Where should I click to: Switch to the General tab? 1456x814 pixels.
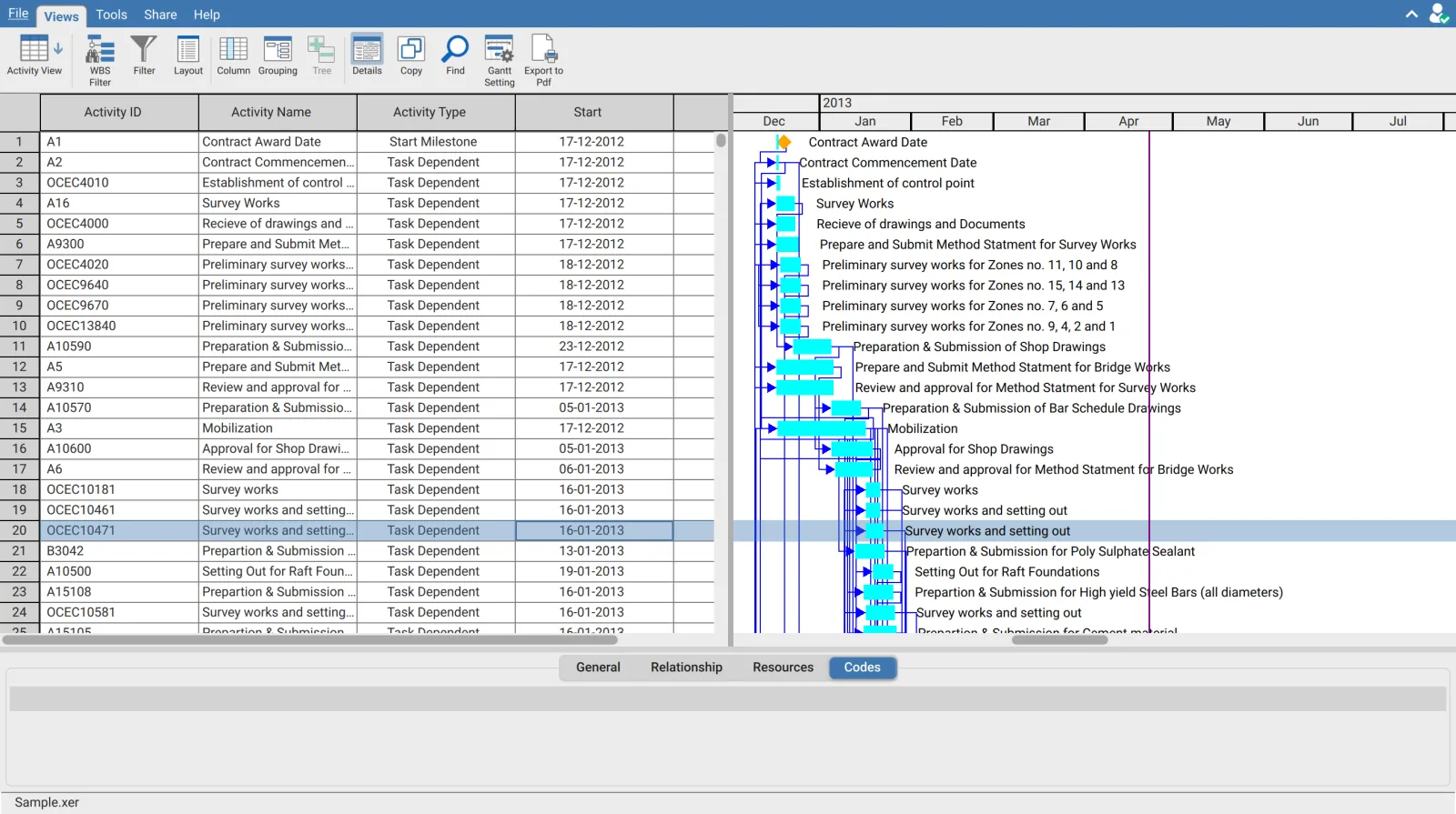[598, 668]
